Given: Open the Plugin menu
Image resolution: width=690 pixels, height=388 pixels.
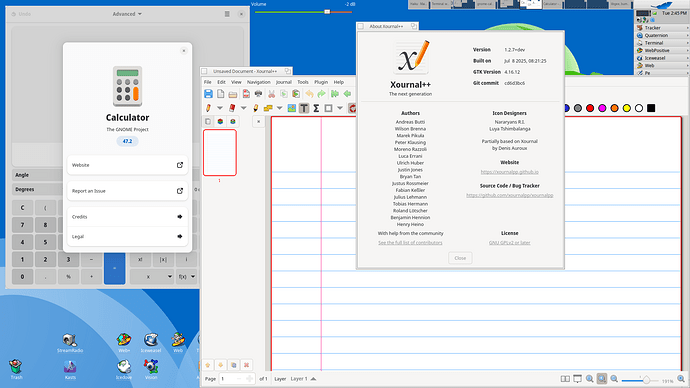Looking at the screenshot, I should click(x=321, y=82).
